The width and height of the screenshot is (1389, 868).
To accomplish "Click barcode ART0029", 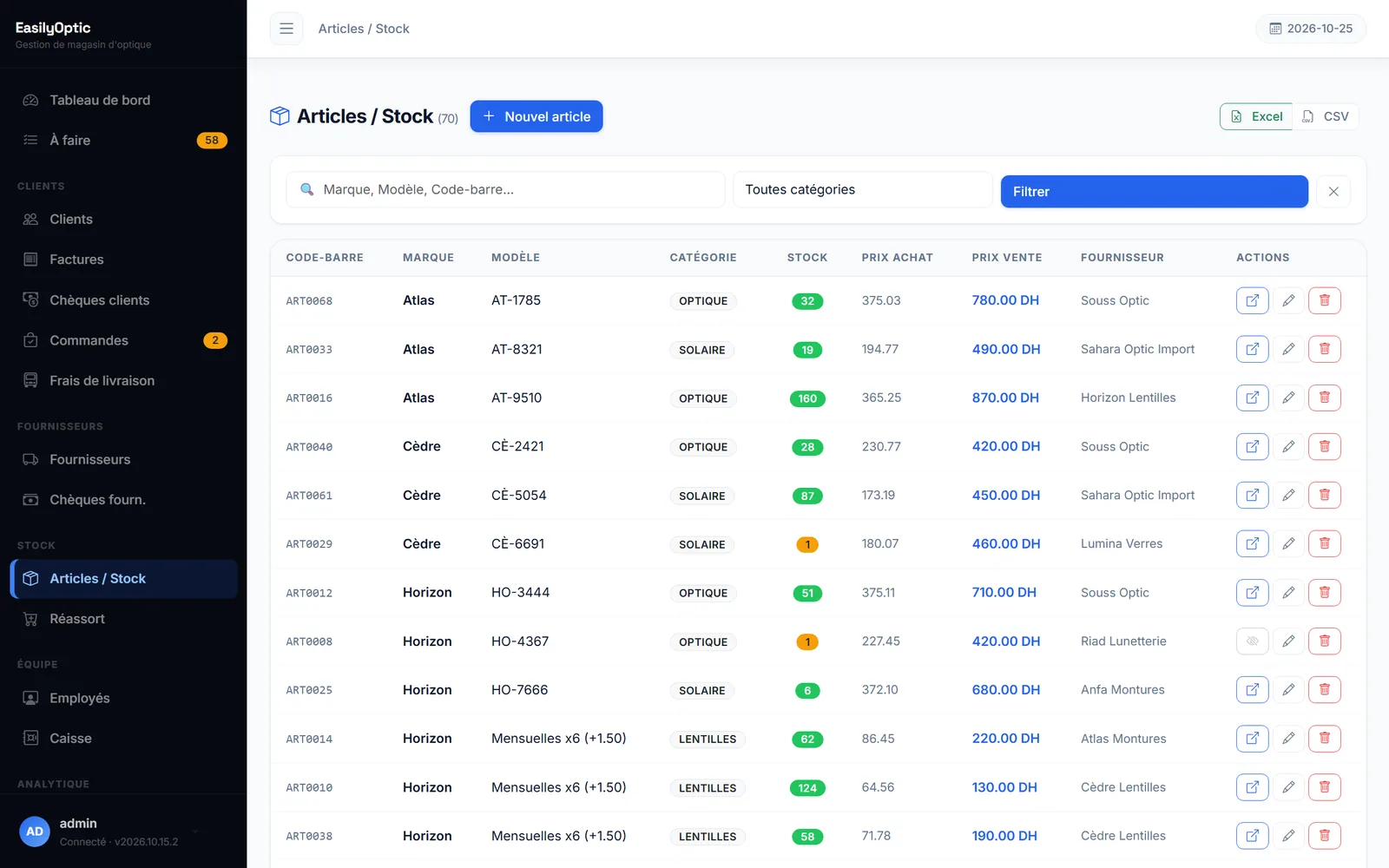I will point(309,544).
